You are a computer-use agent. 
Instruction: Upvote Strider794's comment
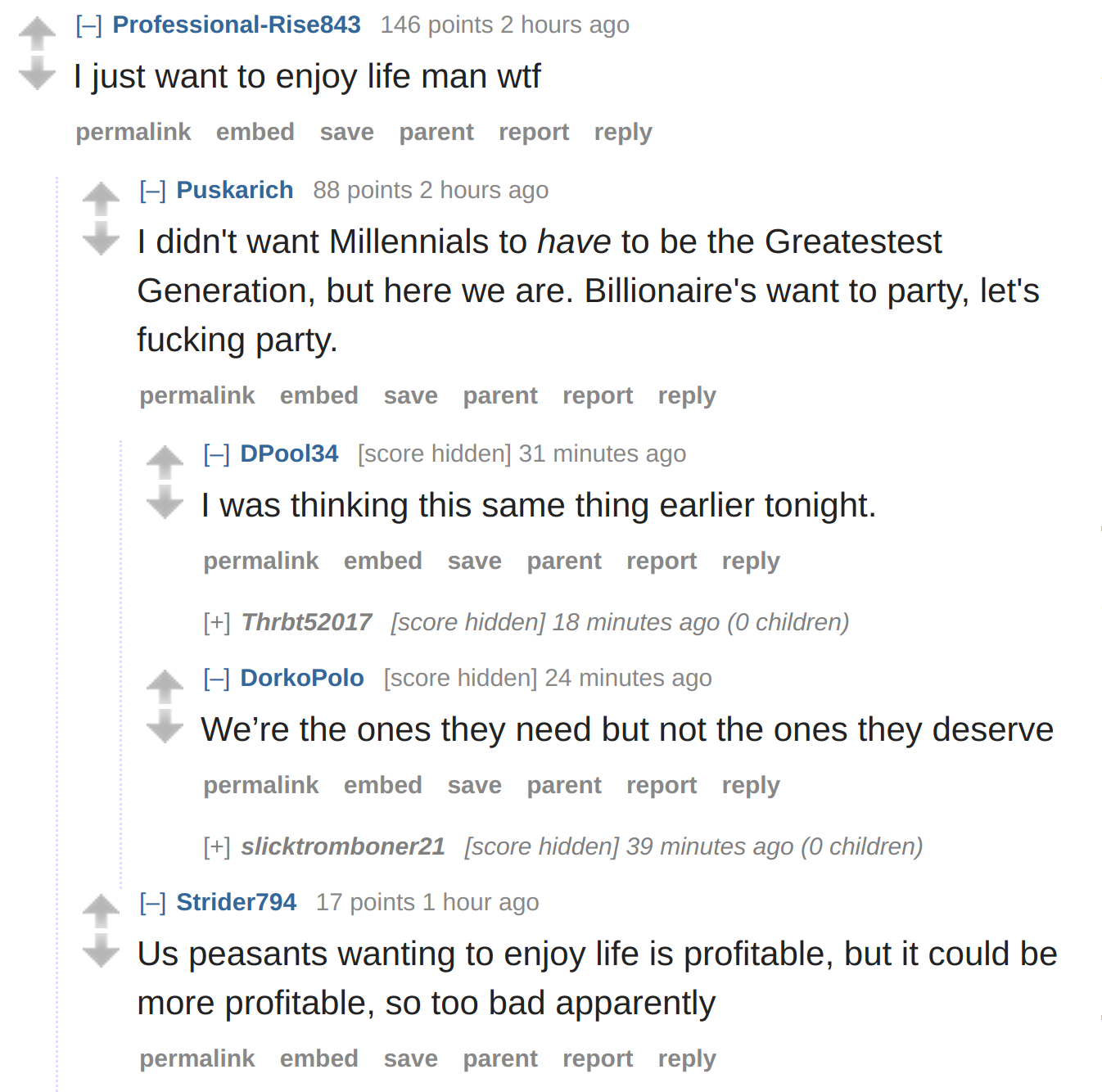pyautogui.click(x=101, y=912)
